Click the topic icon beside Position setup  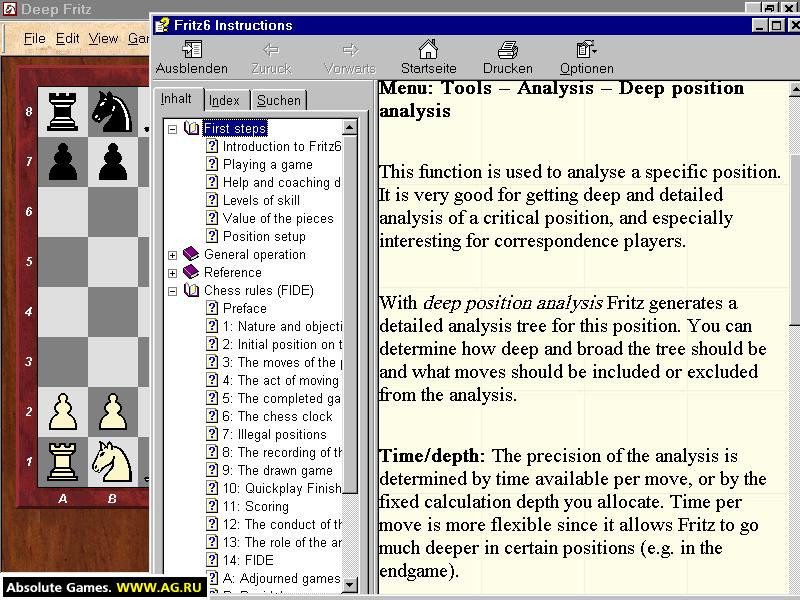pos(212,236)
